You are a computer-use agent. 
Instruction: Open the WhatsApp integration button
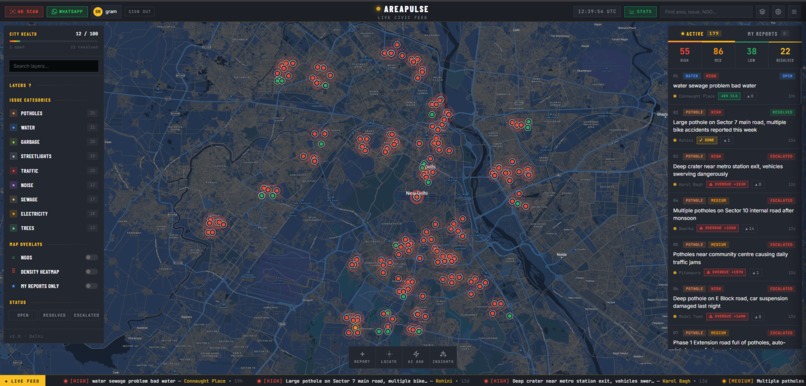pyautogui.click(x=67, y=11)
